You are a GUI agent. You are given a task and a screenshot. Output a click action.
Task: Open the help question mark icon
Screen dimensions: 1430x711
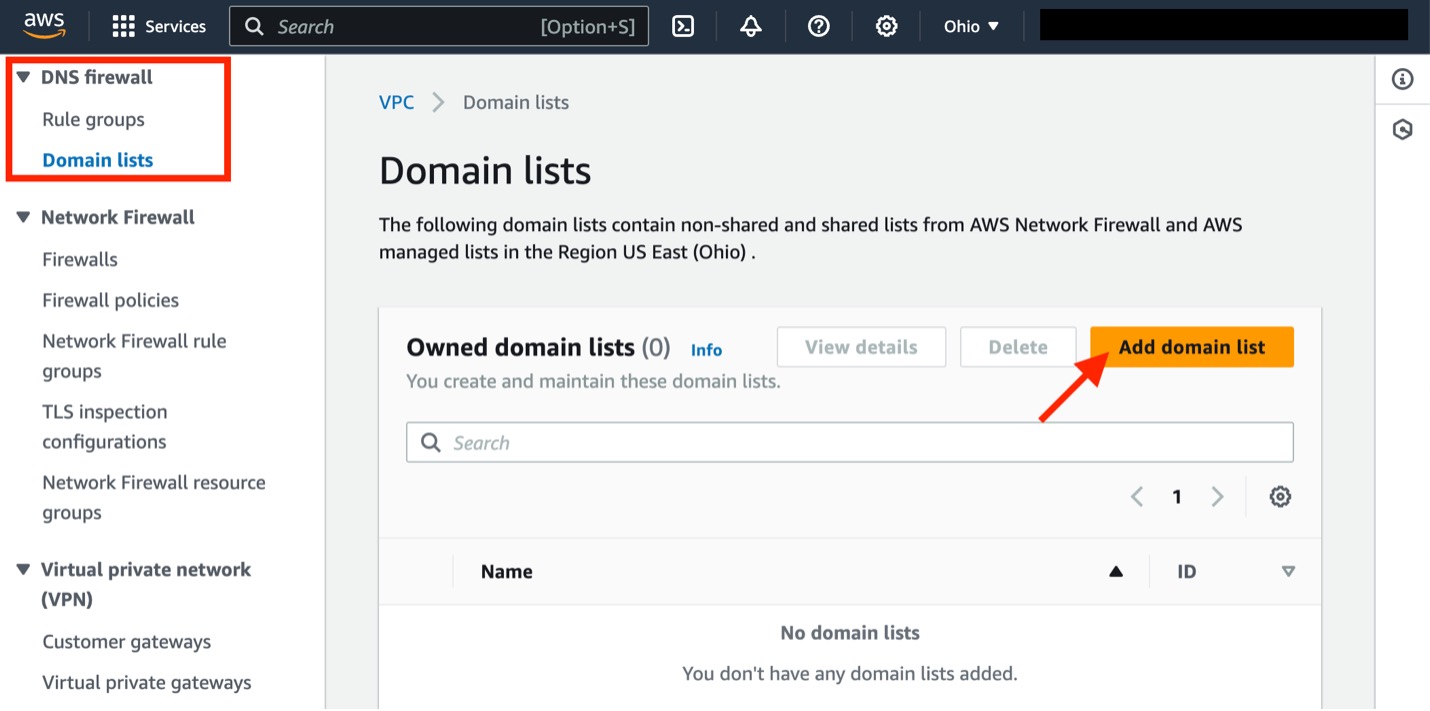click(819, 26)
